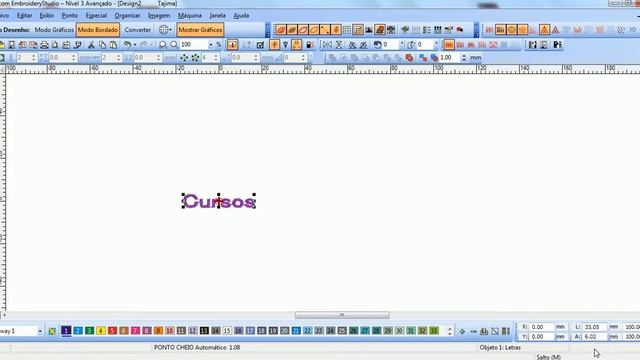The height and width of the screenshot is (360, 640).
Task: Open the Editar menu
Action: tap(24, 16)
